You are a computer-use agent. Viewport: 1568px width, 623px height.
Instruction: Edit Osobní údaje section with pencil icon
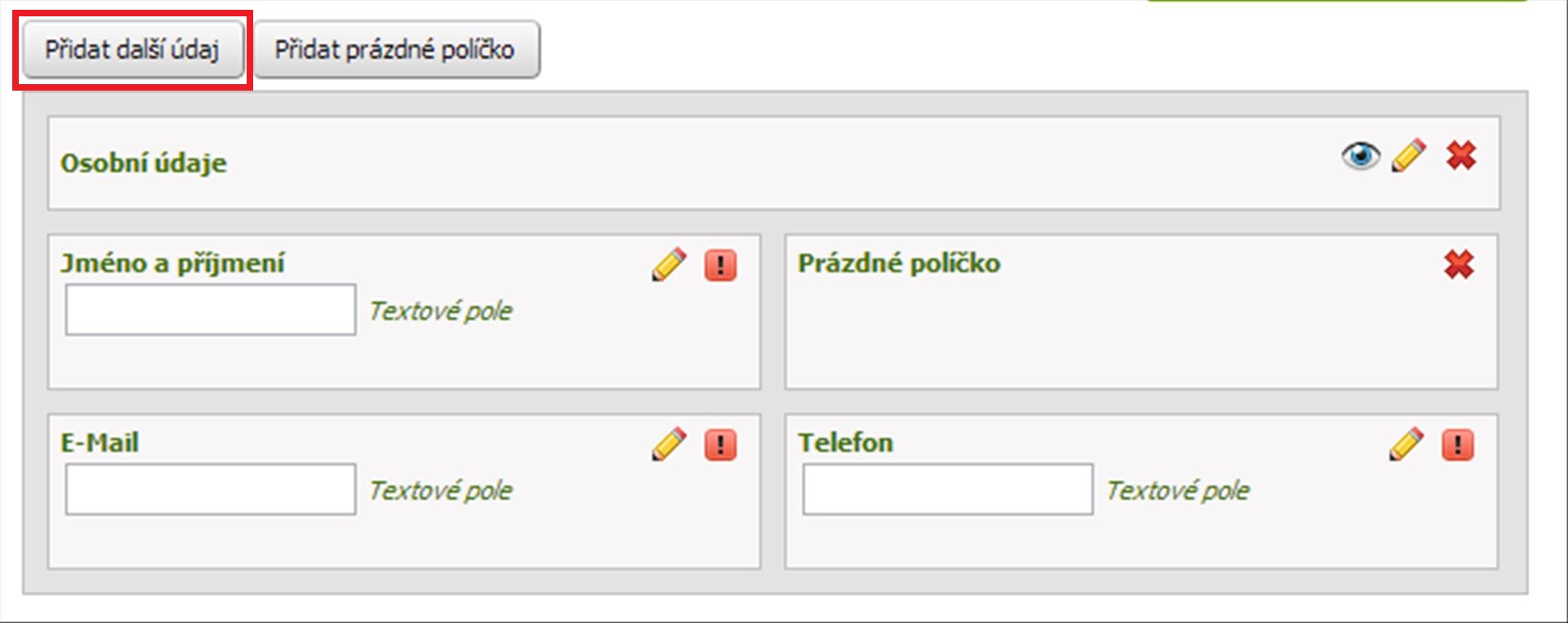click(x=1410, y=155)
